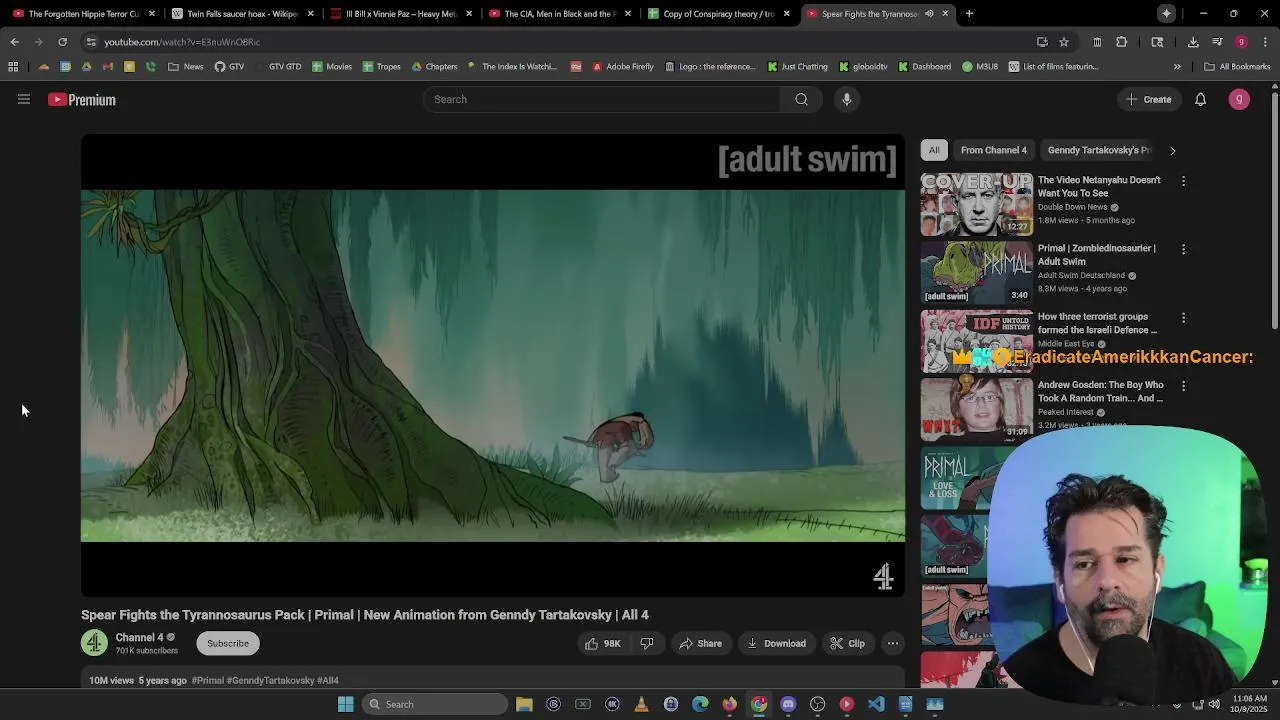Open Discord from the taskbar

pos(788,704)
